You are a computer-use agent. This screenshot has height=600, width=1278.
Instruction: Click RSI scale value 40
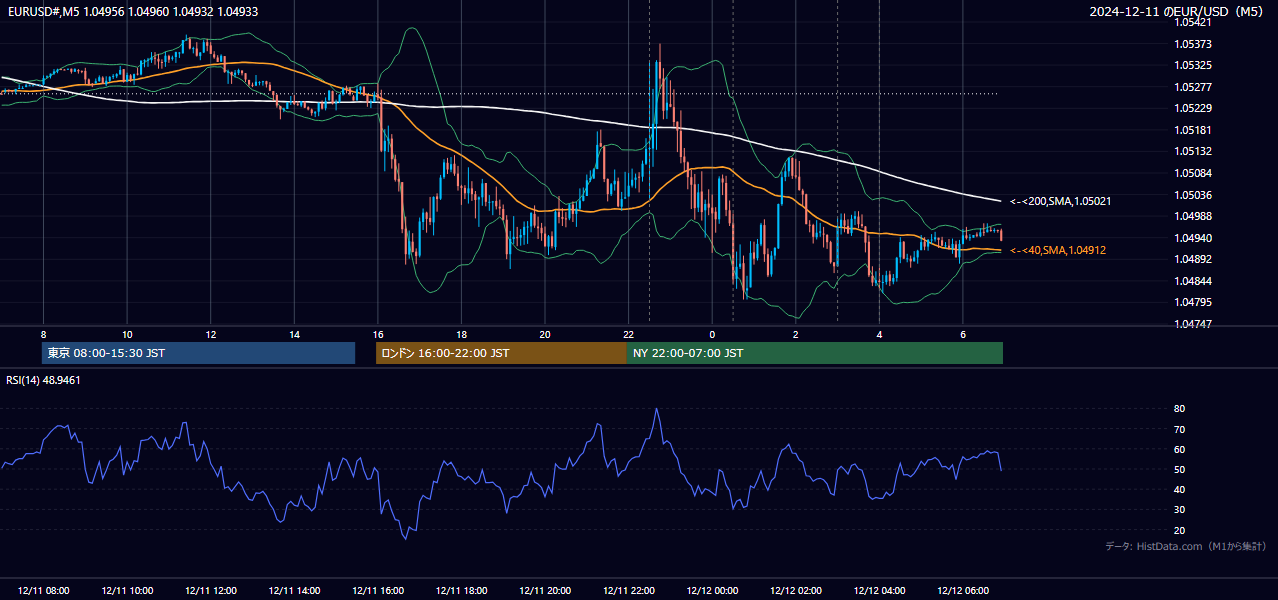pyautogui.click(x=1180, y=489)
